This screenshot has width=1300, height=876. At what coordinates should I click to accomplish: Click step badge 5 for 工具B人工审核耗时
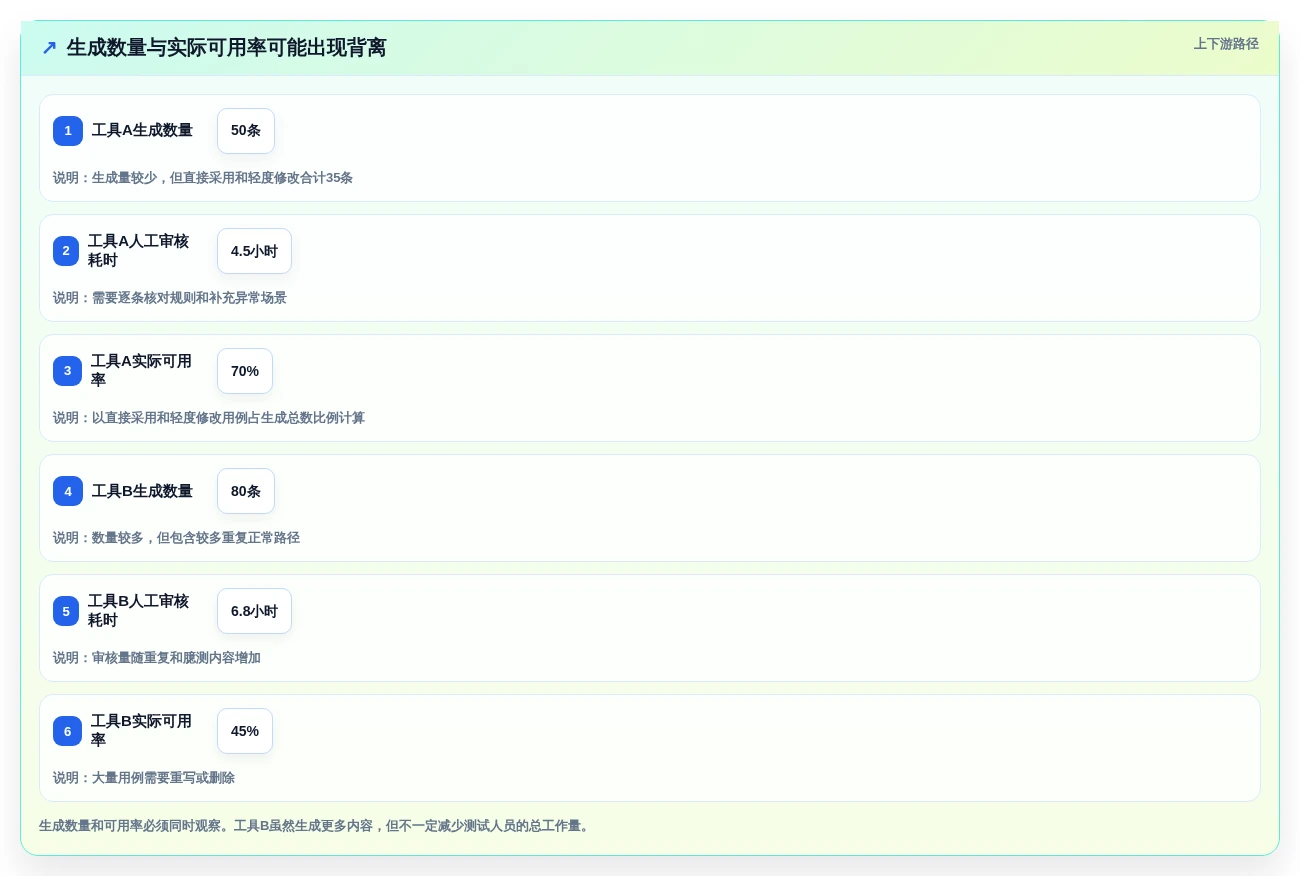[x=66, y=611]
